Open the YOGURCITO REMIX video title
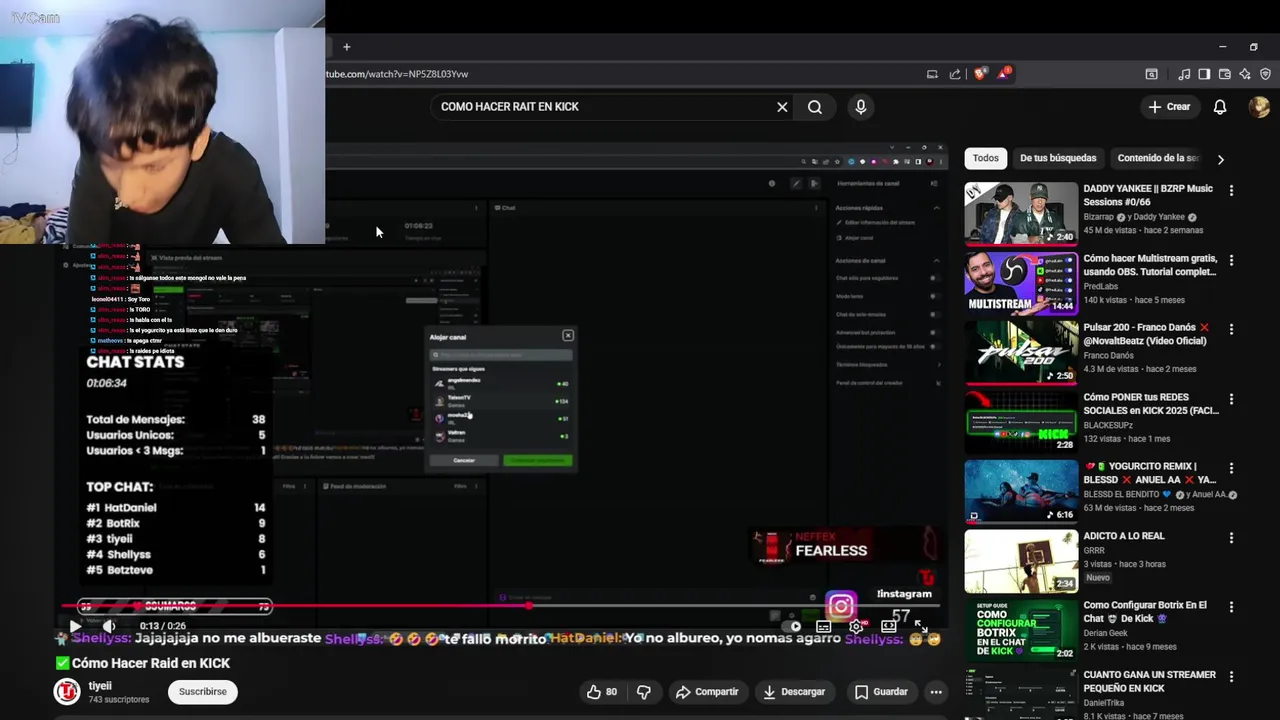Viewport: 1280px width, 720px height. click(1150, 473)
